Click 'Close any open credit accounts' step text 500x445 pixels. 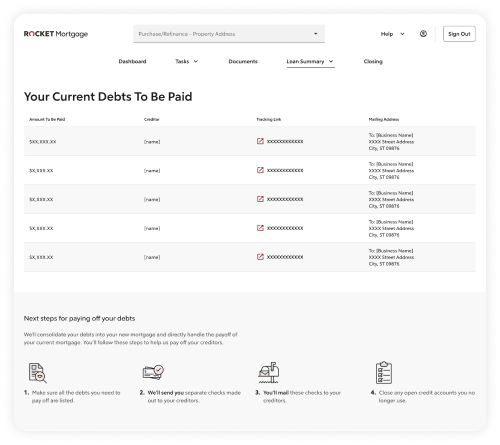427,397
